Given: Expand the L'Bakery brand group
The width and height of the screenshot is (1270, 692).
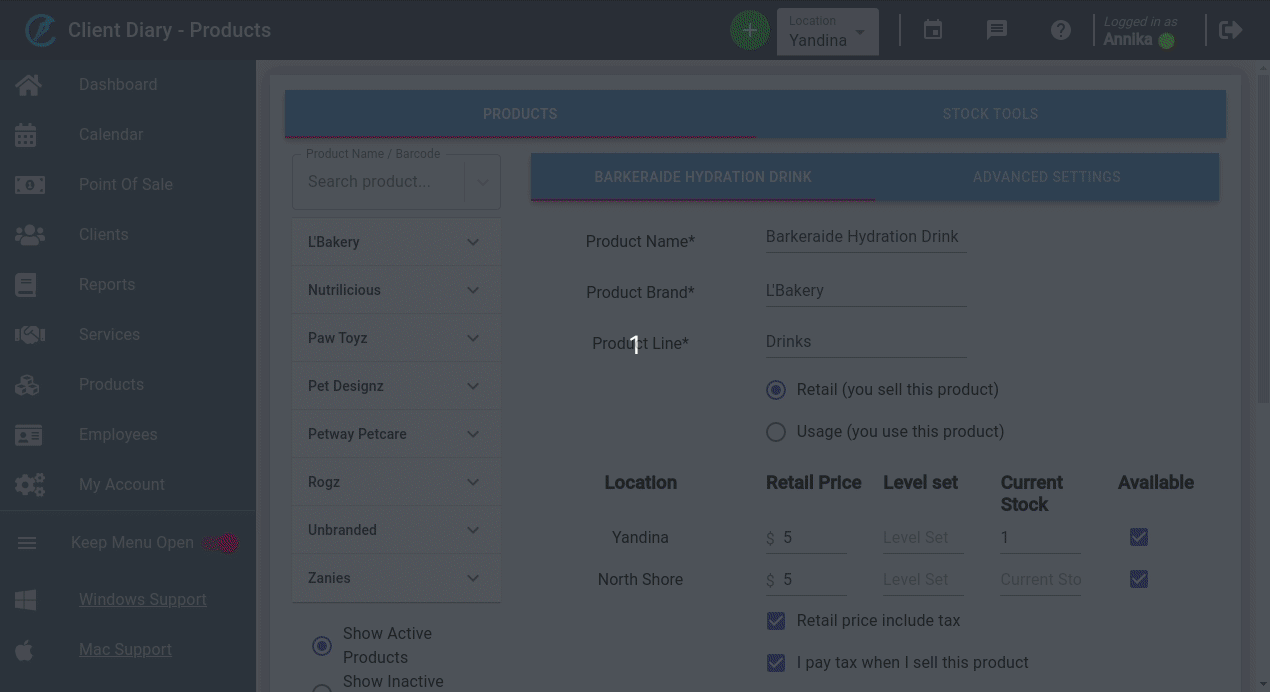Looking at the screenshot, I should [396, 242].
